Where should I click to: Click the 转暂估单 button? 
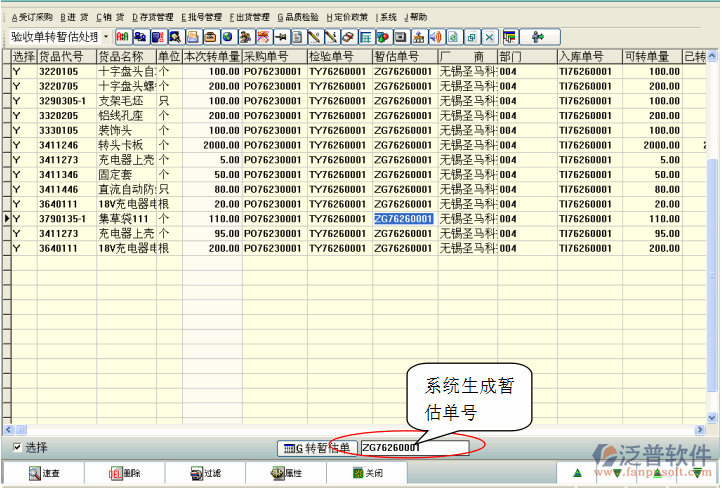coord(316,448)
